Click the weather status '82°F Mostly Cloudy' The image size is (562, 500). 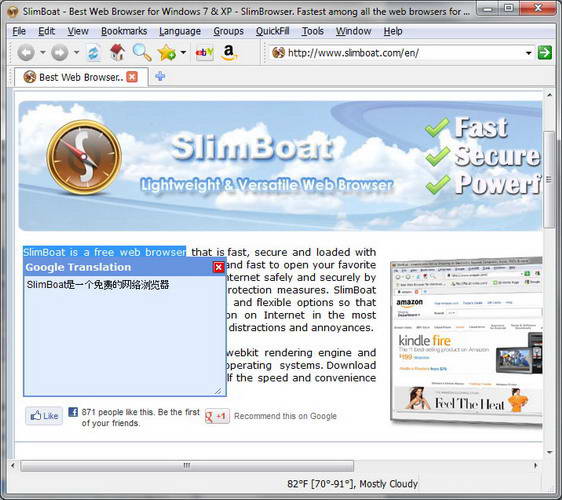[x=353, y=484]
